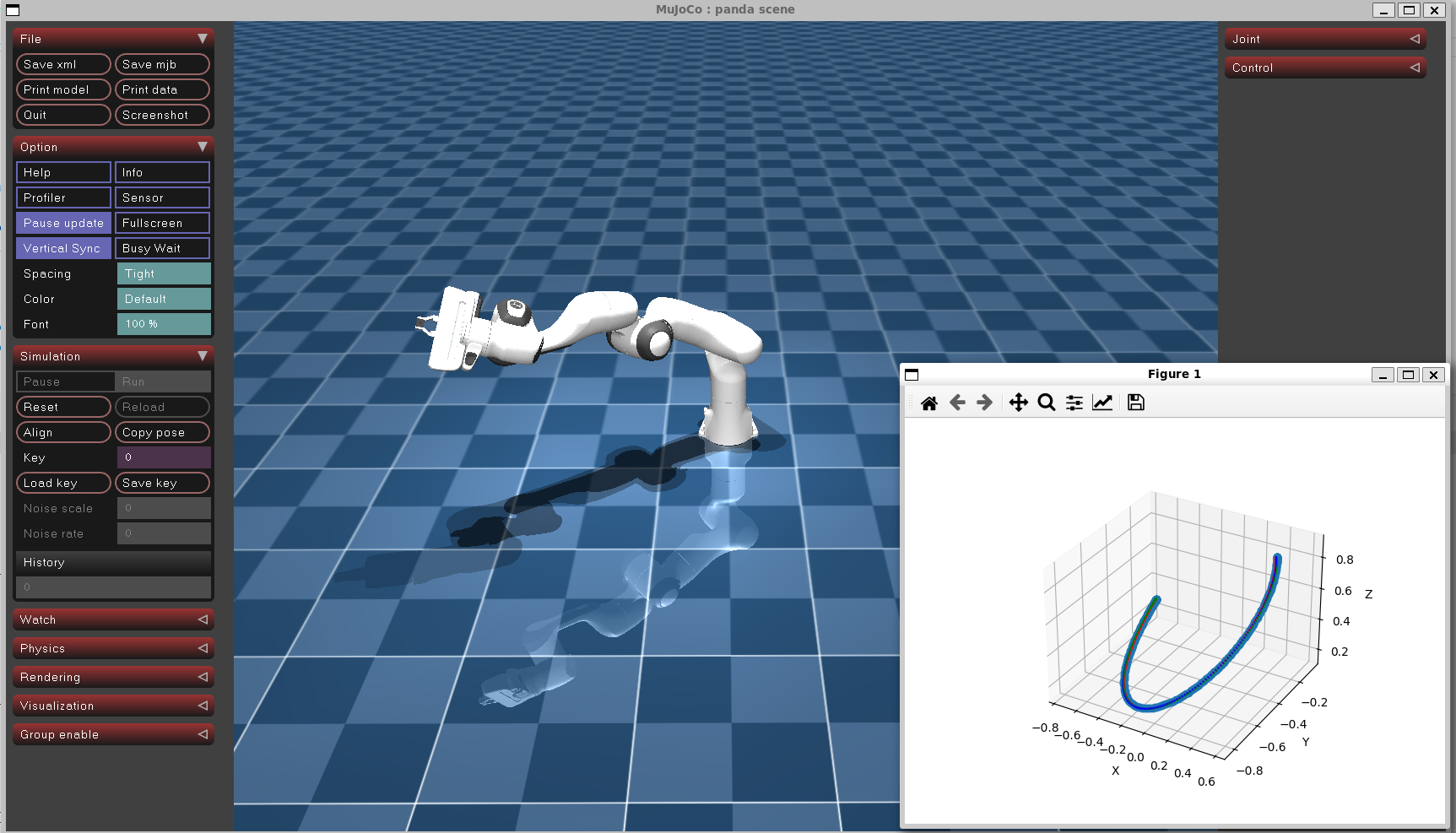The image size is (1456, 833).
Task: Expand the Watch section
Action: click(113, 619)
